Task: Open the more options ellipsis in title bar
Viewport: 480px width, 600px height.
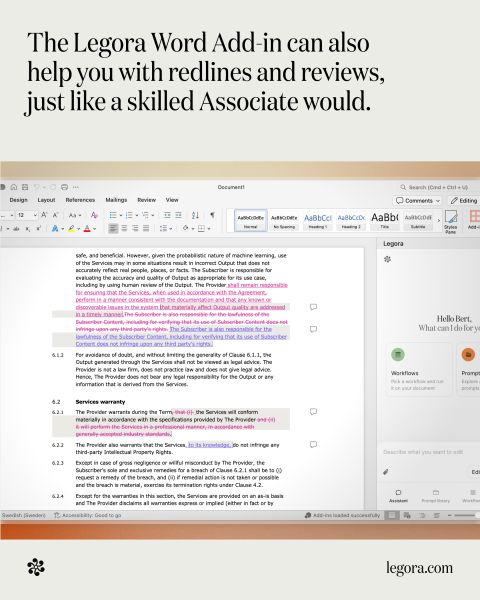Action: (x=76, y=187)
